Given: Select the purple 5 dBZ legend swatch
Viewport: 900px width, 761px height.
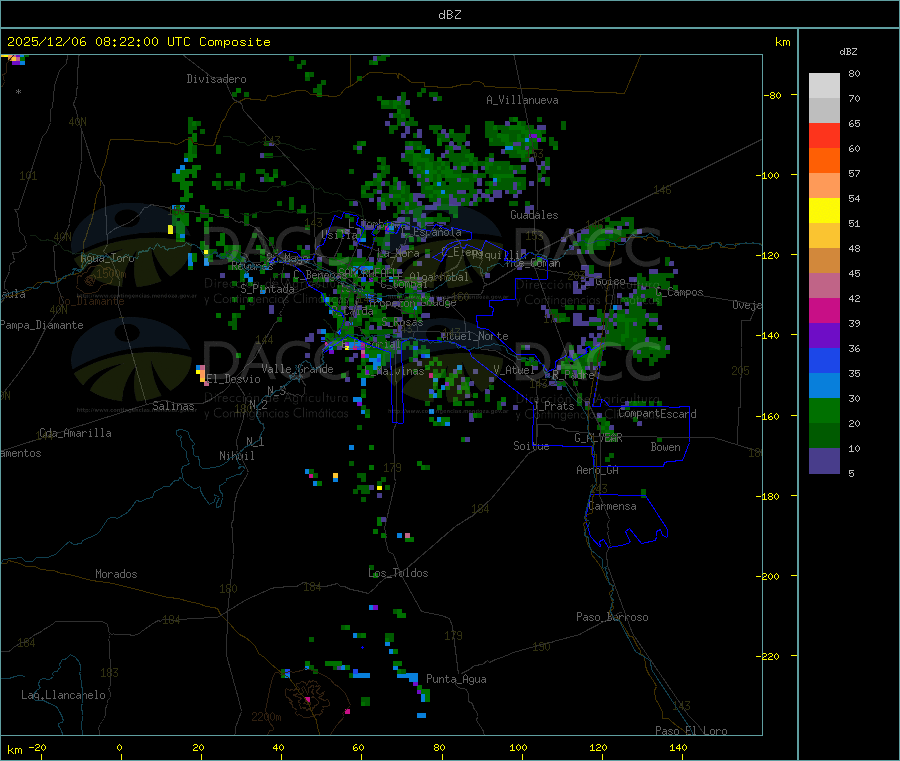Looking at the screenshot, I should pyautogui.click(x=824, y=461).
